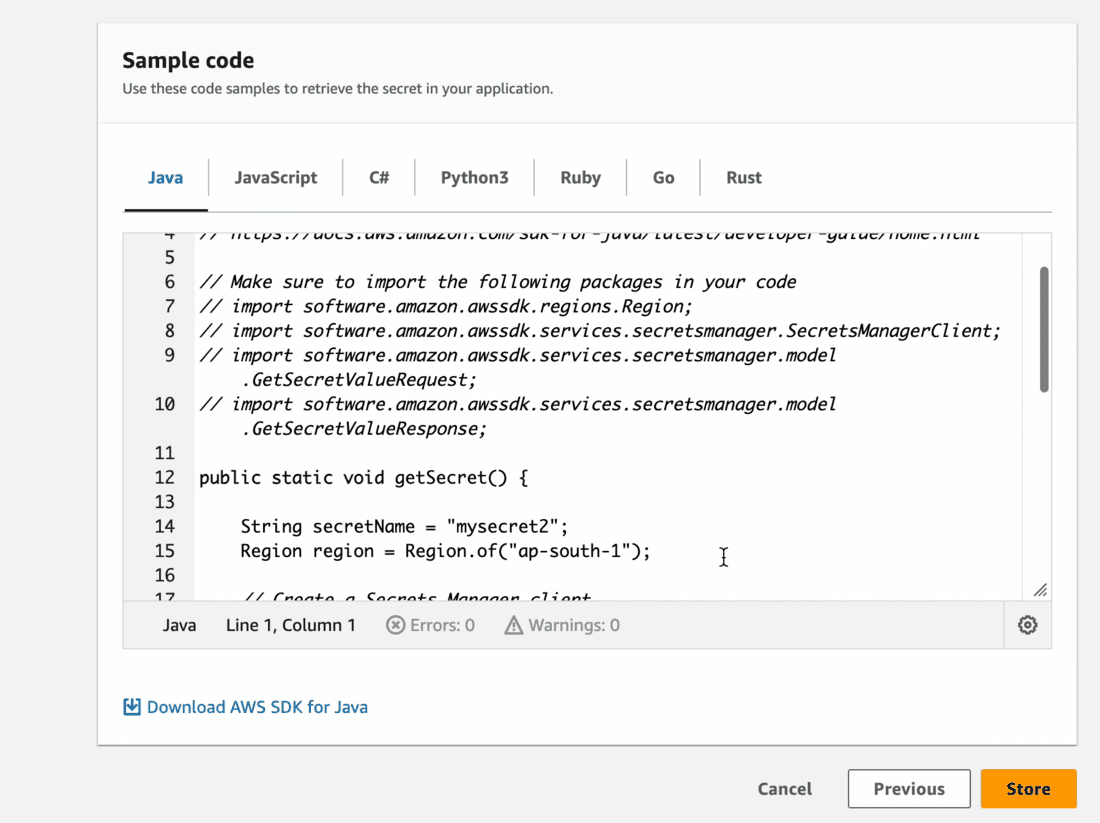This screenshot has height=823, width=1100.
Task: Open the Python3 tab
Action: click(x=474, y=178)
